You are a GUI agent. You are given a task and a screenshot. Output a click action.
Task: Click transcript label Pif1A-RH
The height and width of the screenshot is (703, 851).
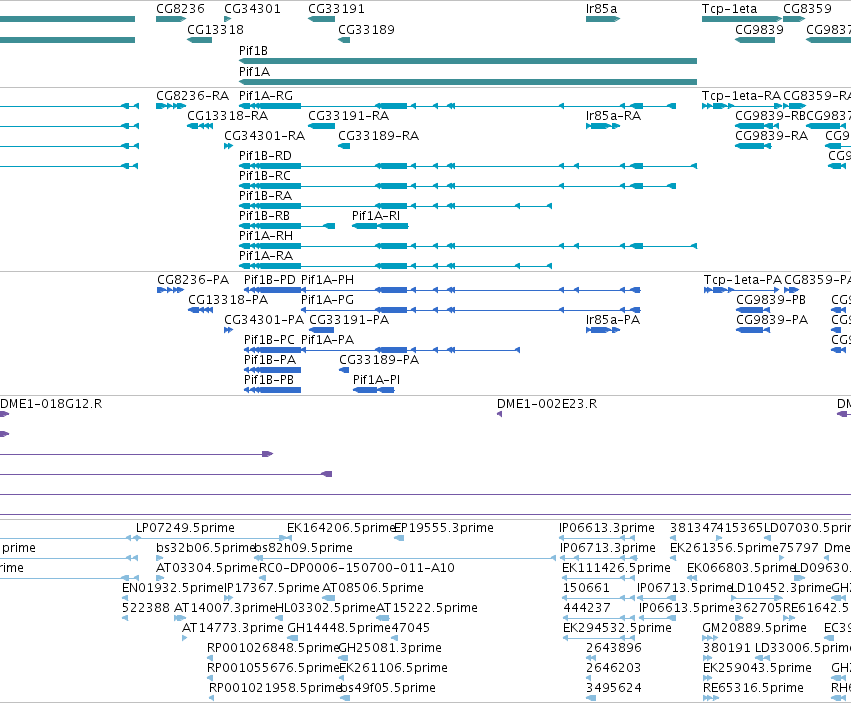point(266,236)
